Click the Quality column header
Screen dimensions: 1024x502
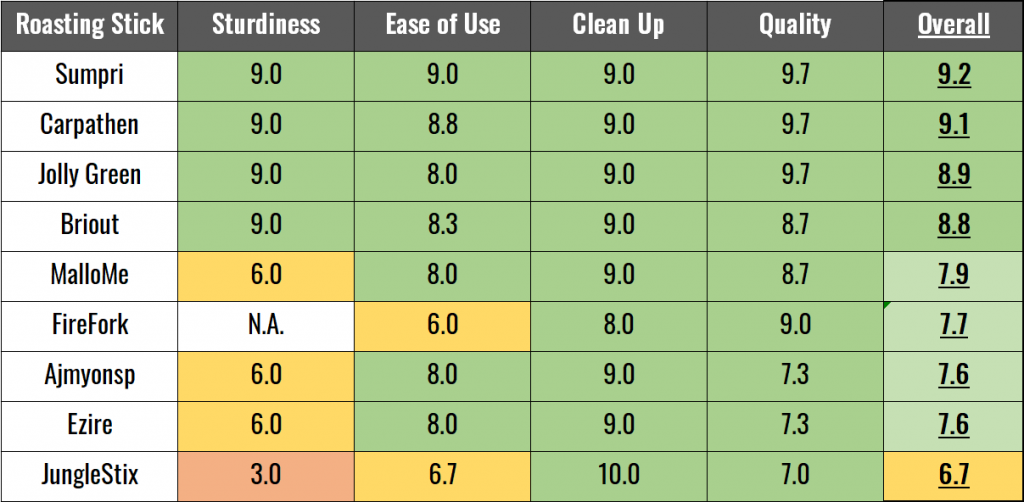click(795, 25)
